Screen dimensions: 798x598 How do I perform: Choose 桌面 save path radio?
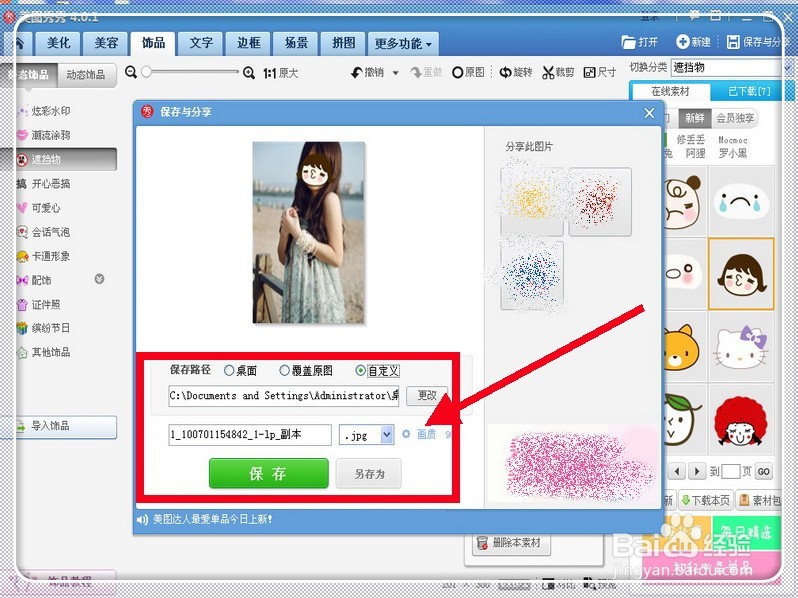pos(229,371)
